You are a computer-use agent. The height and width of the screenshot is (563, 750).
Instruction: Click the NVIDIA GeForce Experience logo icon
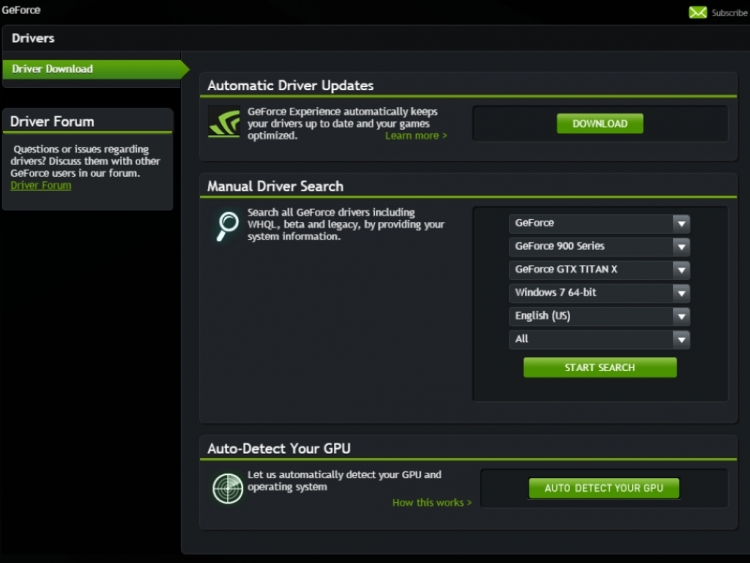pyautogui.click(x=224, y=123)
